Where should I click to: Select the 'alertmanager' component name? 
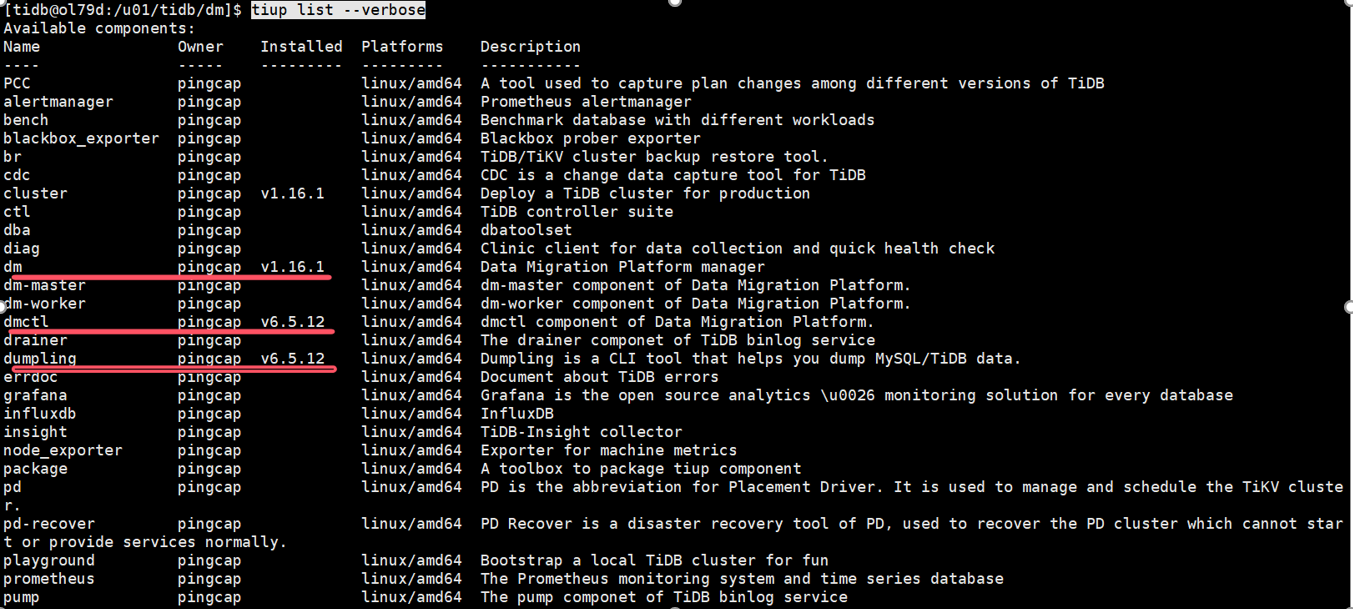pos(58,102)
